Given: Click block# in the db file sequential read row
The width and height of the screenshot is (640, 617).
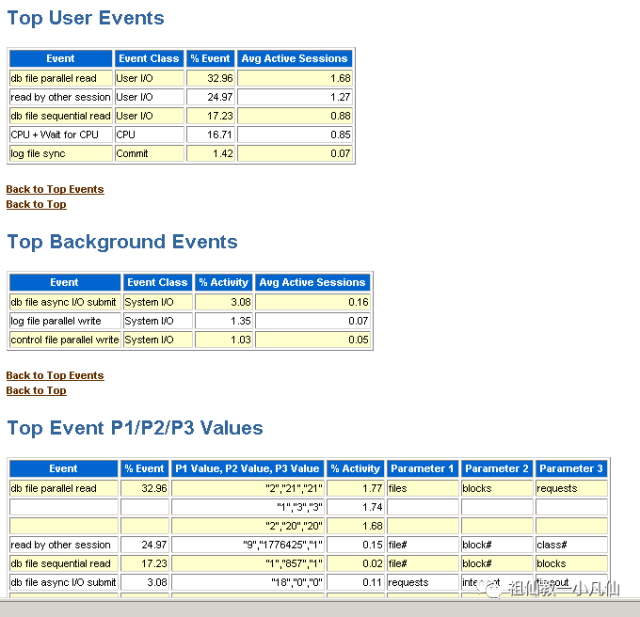Looking at the screenshot, I should pyautogui.click(x=497, y=563).
